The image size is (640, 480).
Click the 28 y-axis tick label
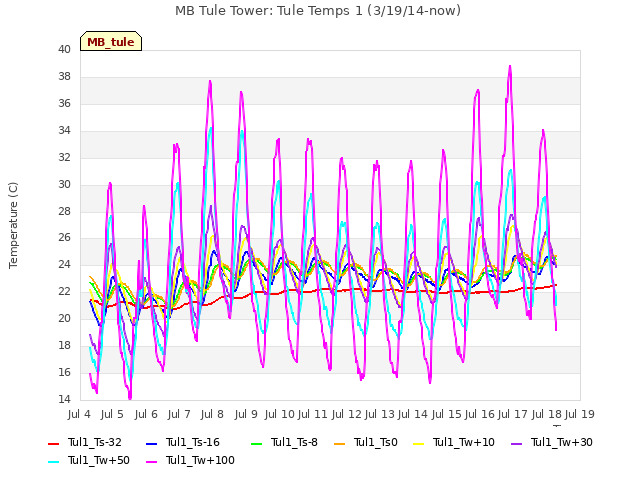(x=64, y=211)
